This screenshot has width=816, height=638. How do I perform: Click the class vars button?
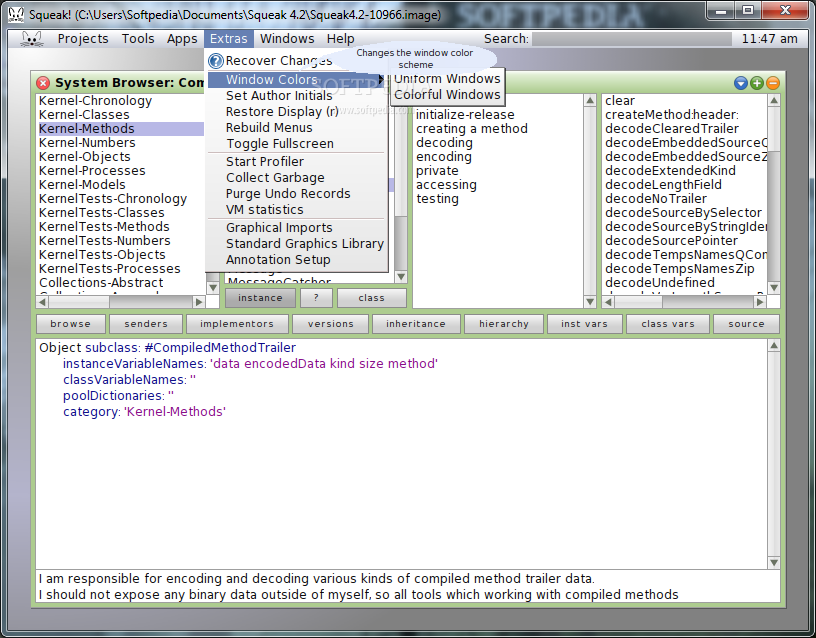(x=668, y=324)
